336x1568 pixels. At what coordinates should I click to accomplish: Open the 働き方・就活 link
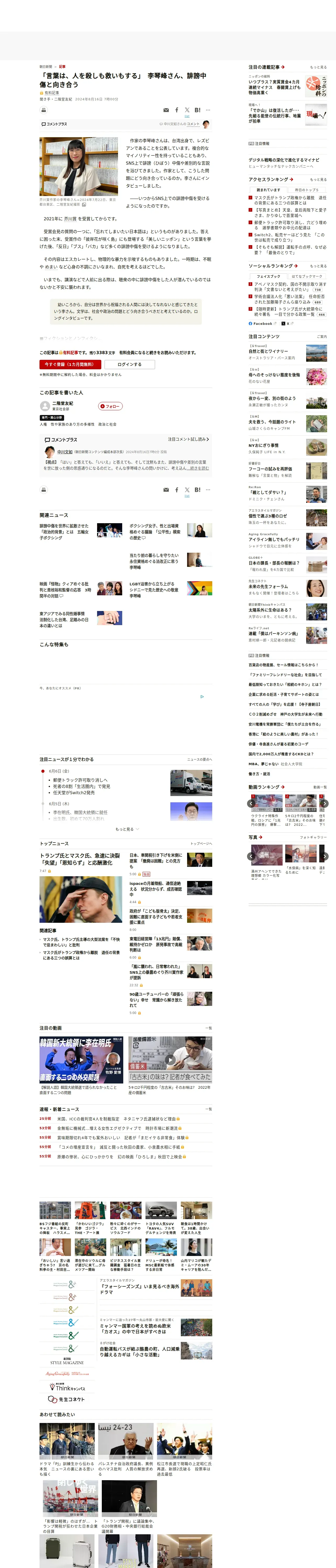259,774
